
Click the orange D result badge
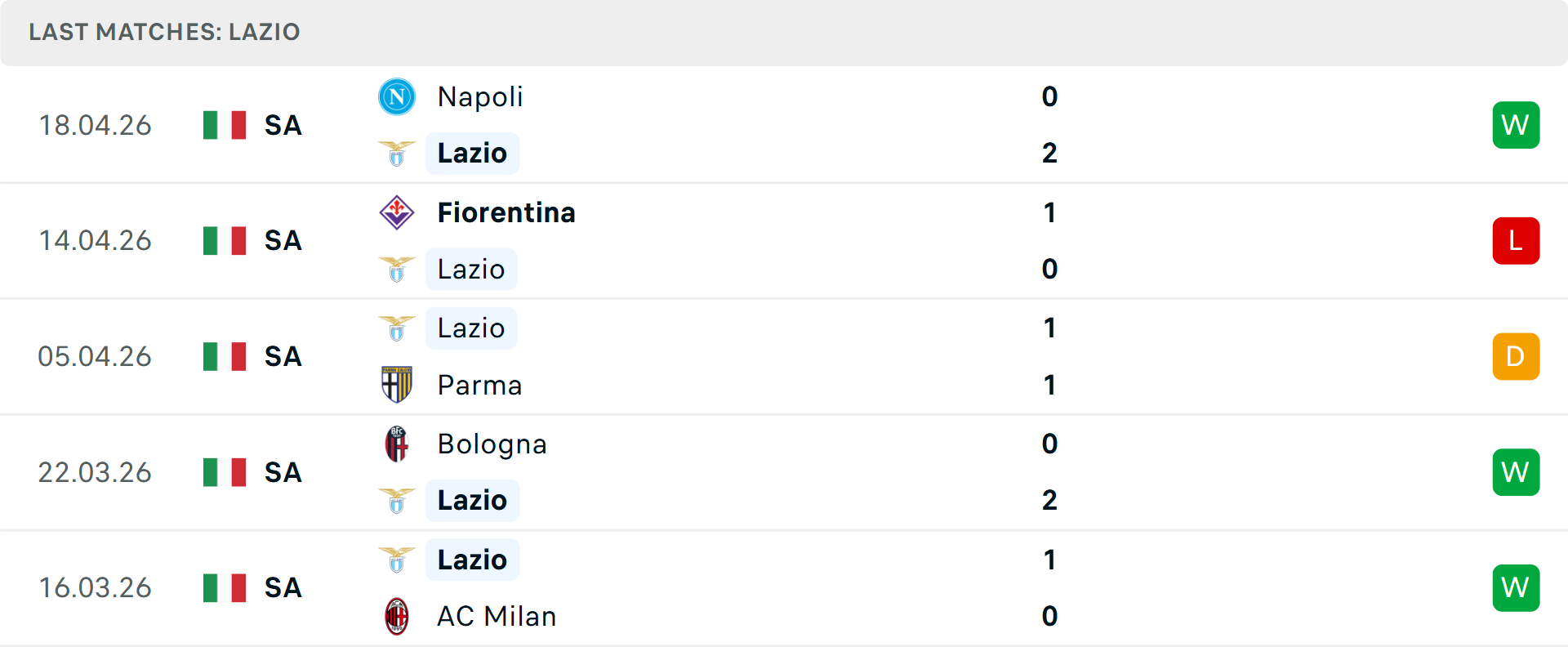coord(1516,356)
